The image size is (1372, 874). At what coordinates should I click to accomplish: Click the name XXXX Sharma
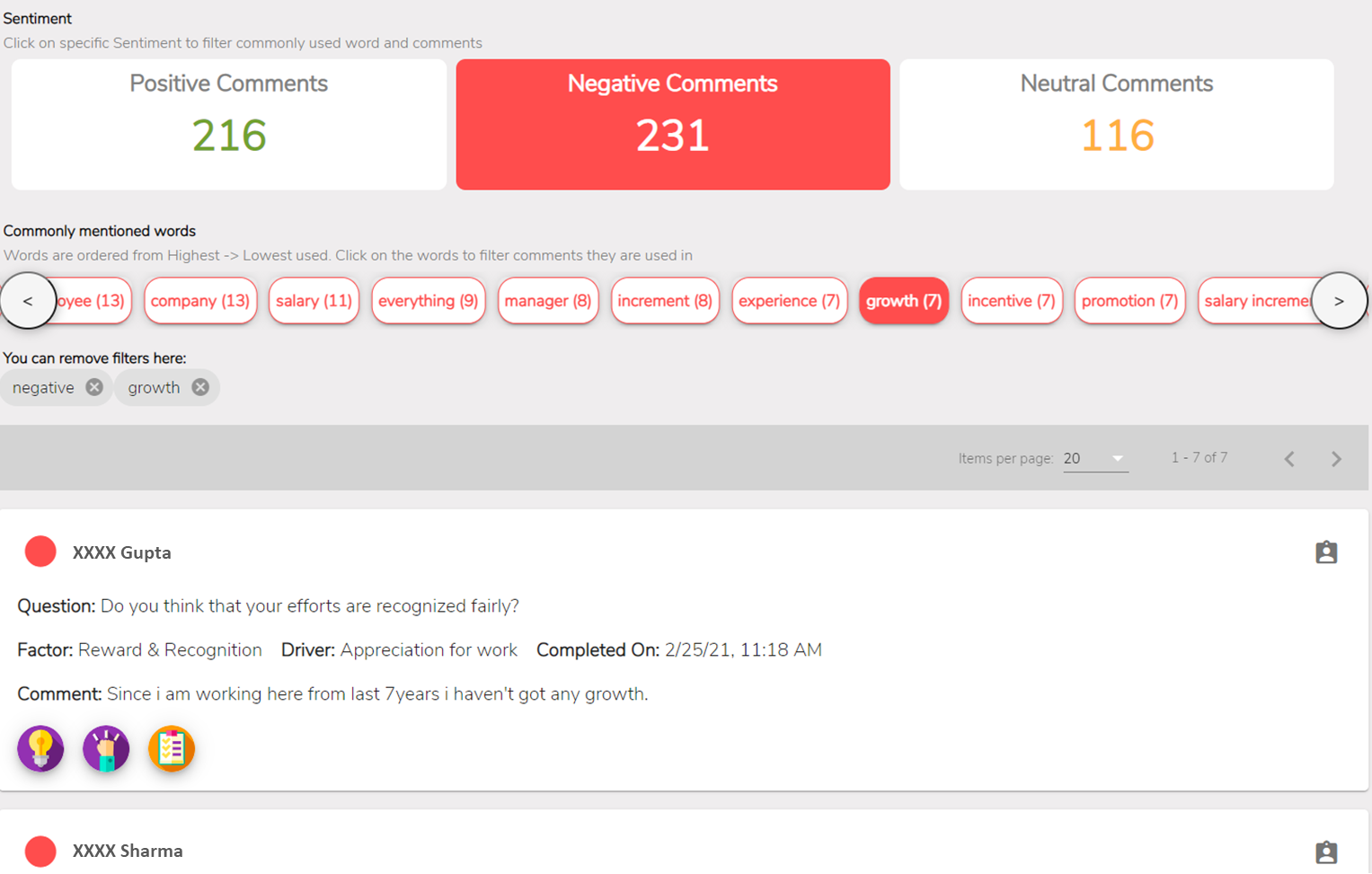pyautogui.click(x=128, y=851)
